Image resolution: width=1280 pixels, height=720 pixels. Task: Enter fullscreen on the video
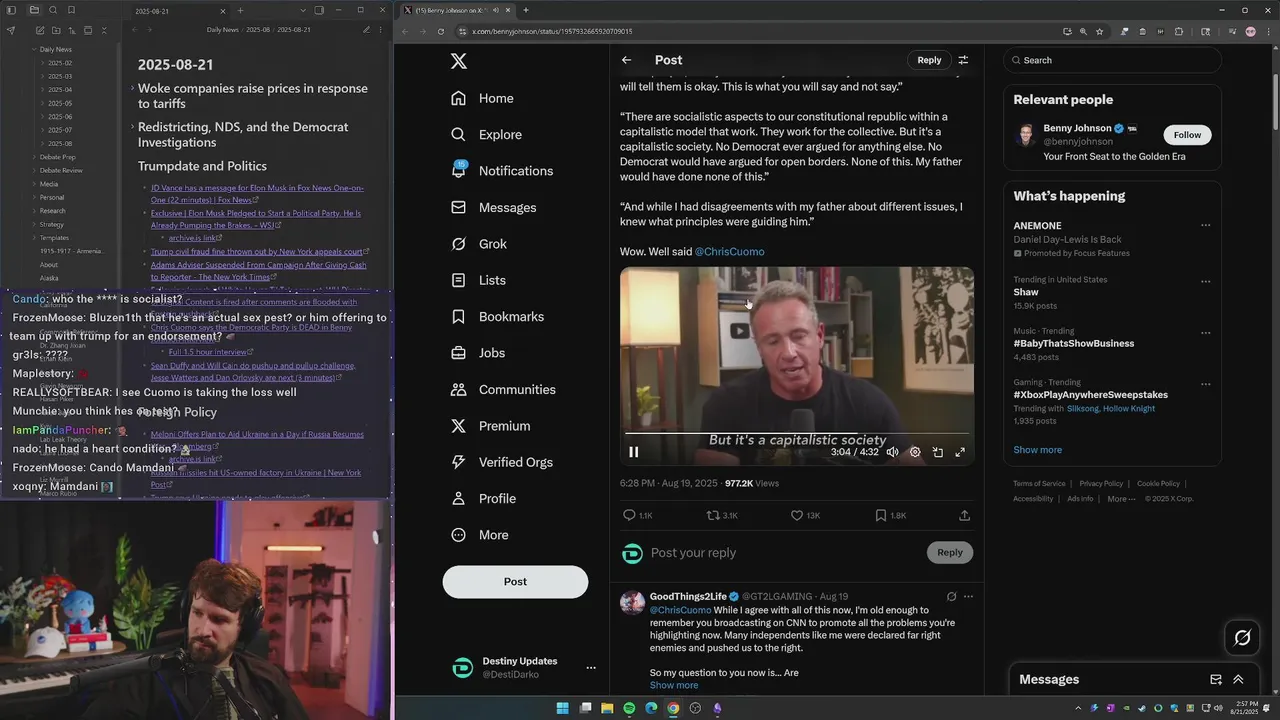pyautogui.click(x=960, y=452)
